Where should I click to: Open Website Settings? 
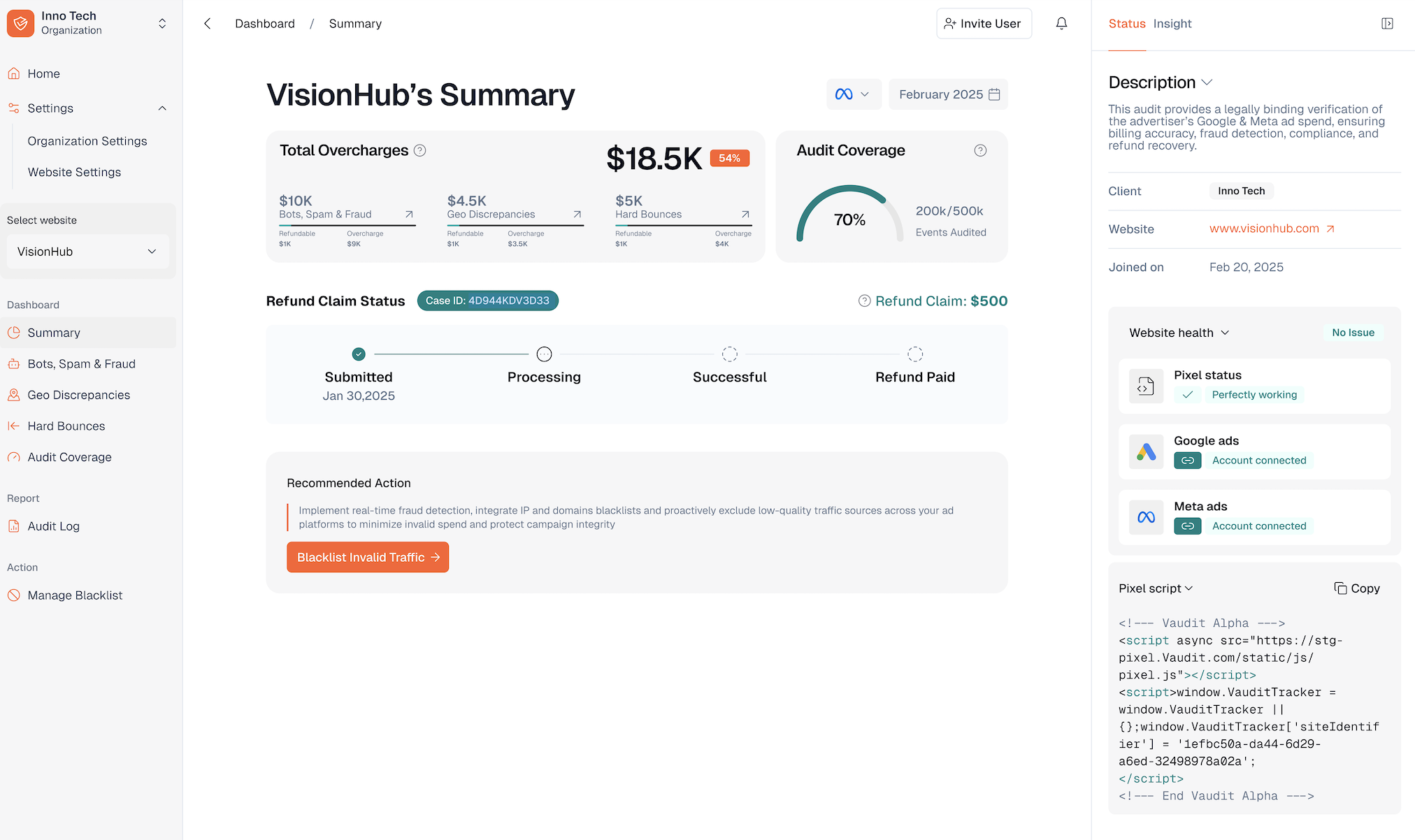tap(74, 172)
